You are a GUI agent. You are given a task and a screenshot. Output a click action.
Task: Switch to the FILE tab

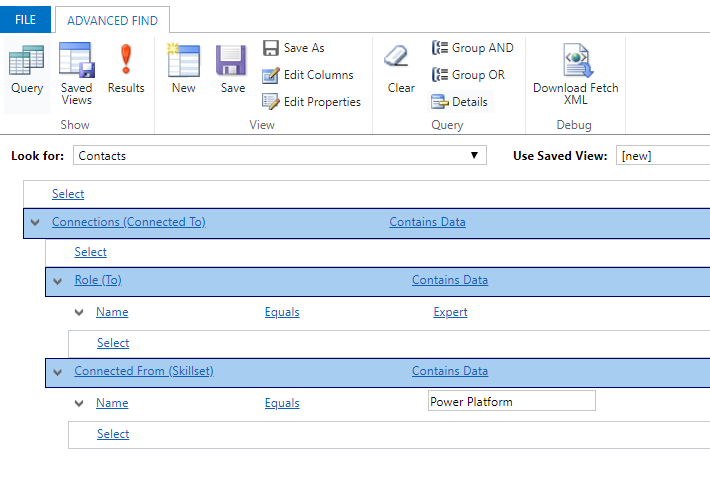(25, 19)
